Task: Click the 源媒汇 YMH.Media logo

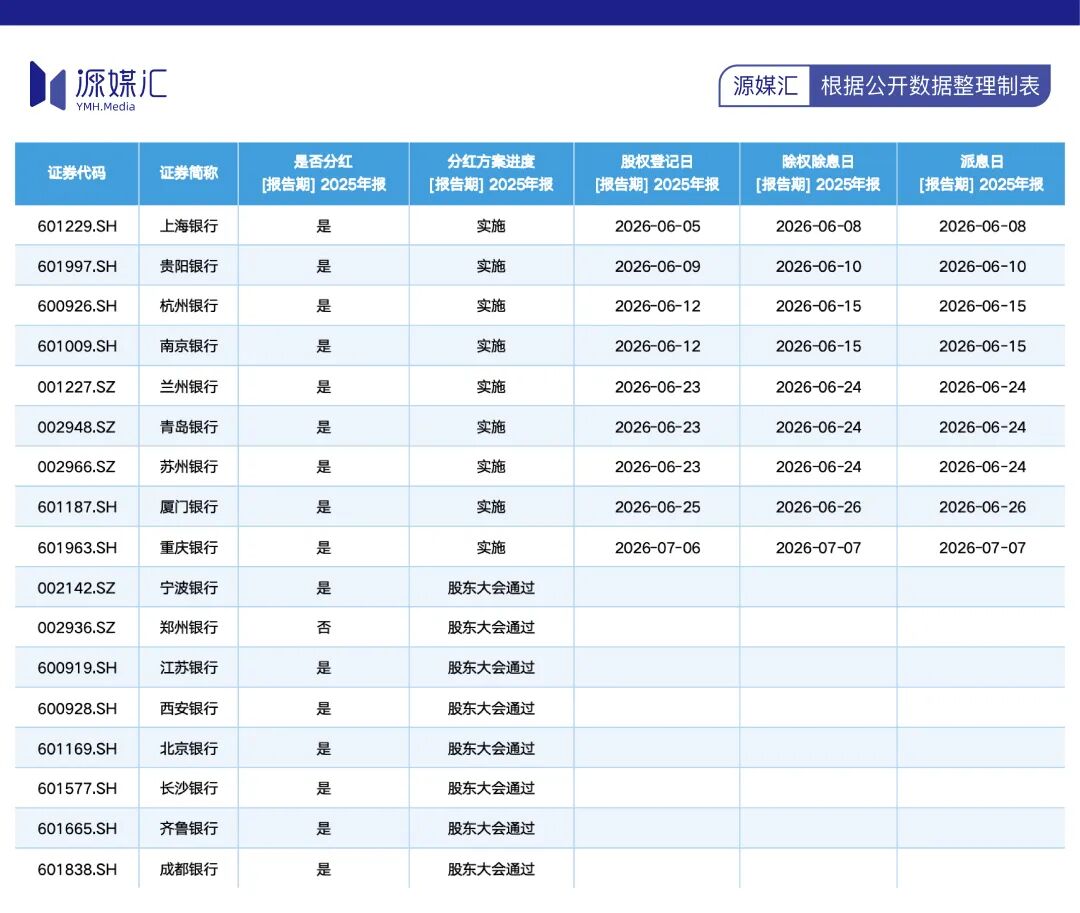Action: tap(98, 85)
